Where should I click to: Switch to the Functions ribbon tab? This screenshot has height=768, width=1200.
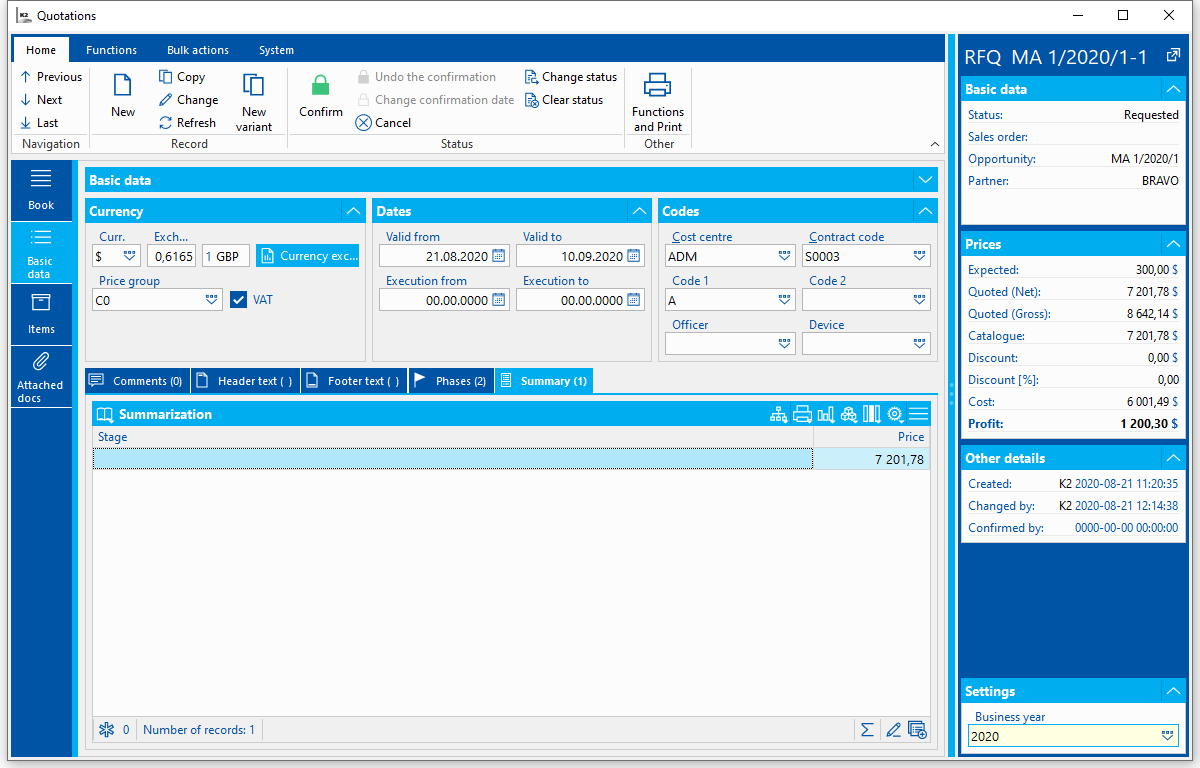click(x=111, y=50)
